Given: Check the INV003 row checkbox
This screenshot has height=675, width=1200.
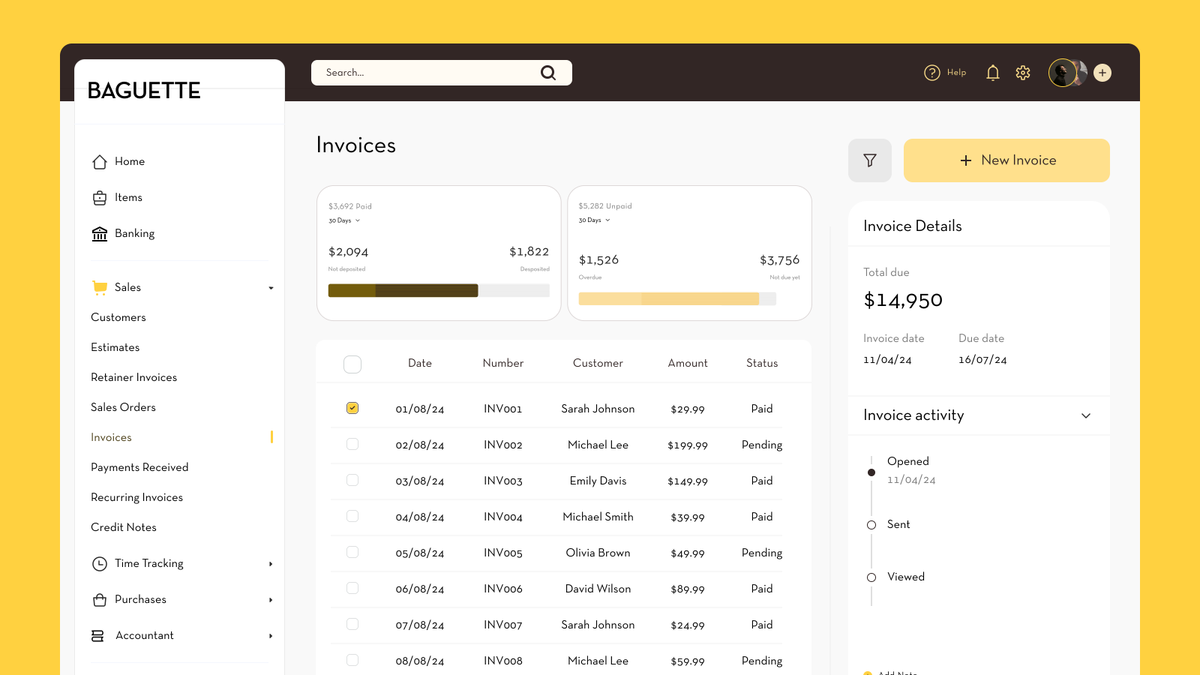Looking at the screenshot, I should coord(352,480).
